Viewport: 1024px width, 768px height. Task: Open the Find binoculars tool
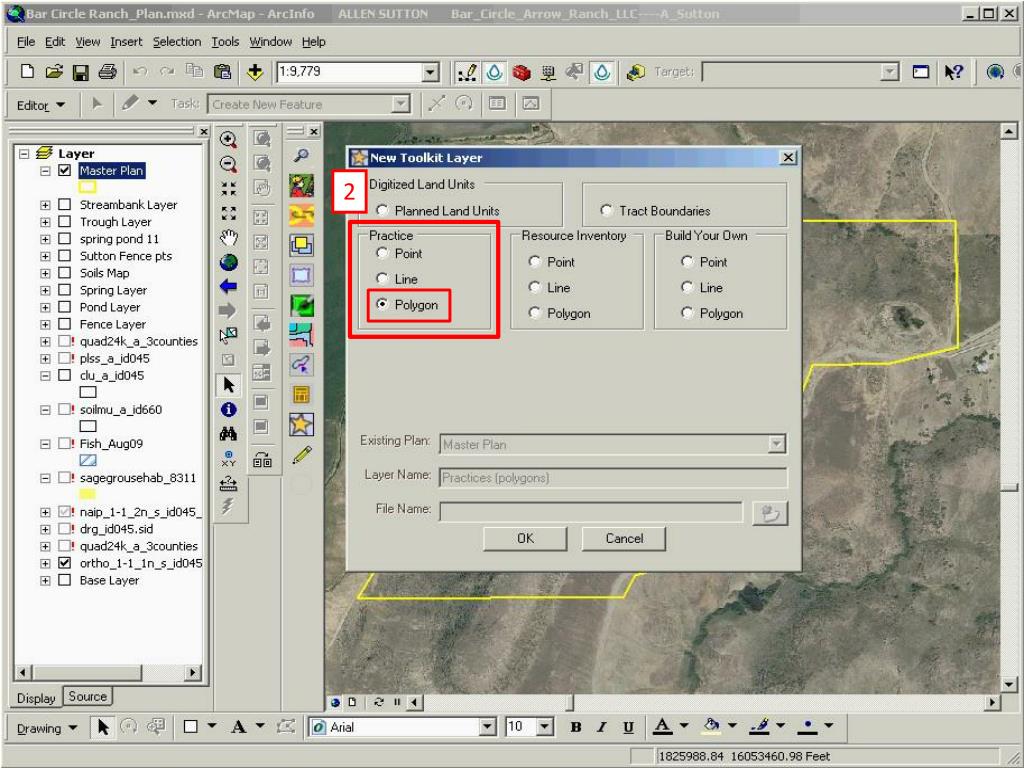click(x=228, y=434)
